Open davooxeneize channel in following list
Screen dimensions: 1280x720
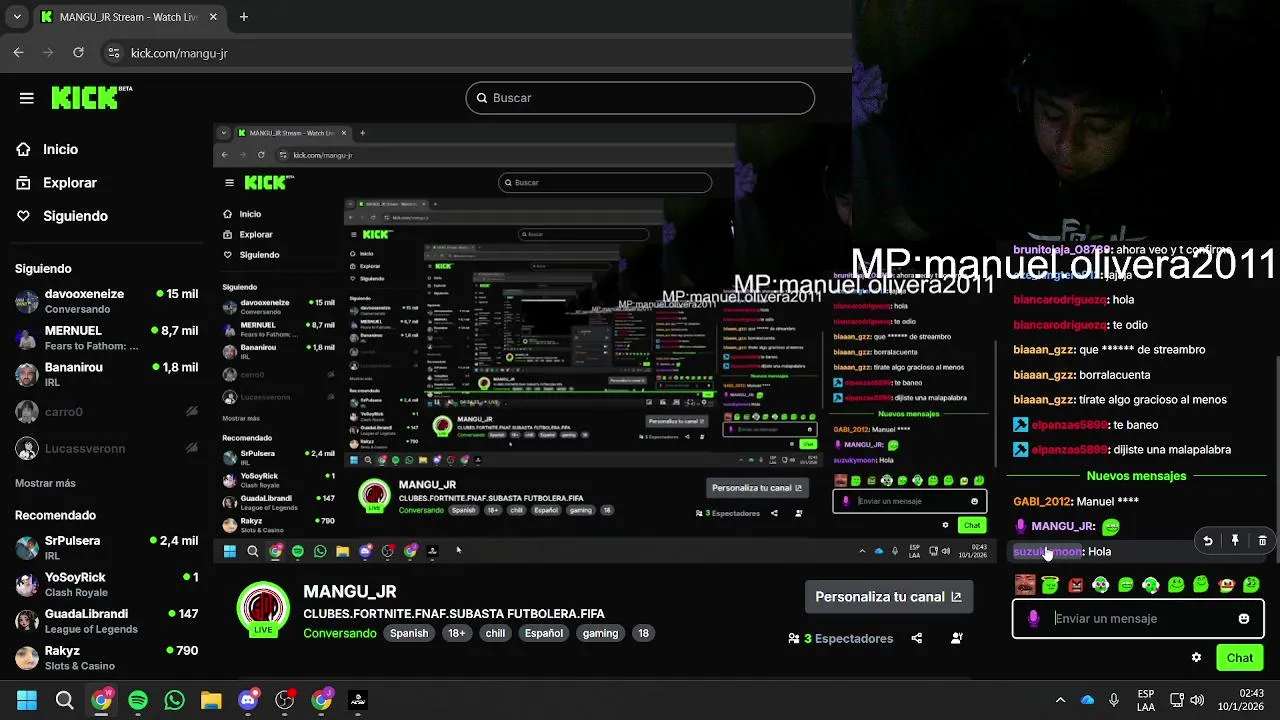coord(106,301)
